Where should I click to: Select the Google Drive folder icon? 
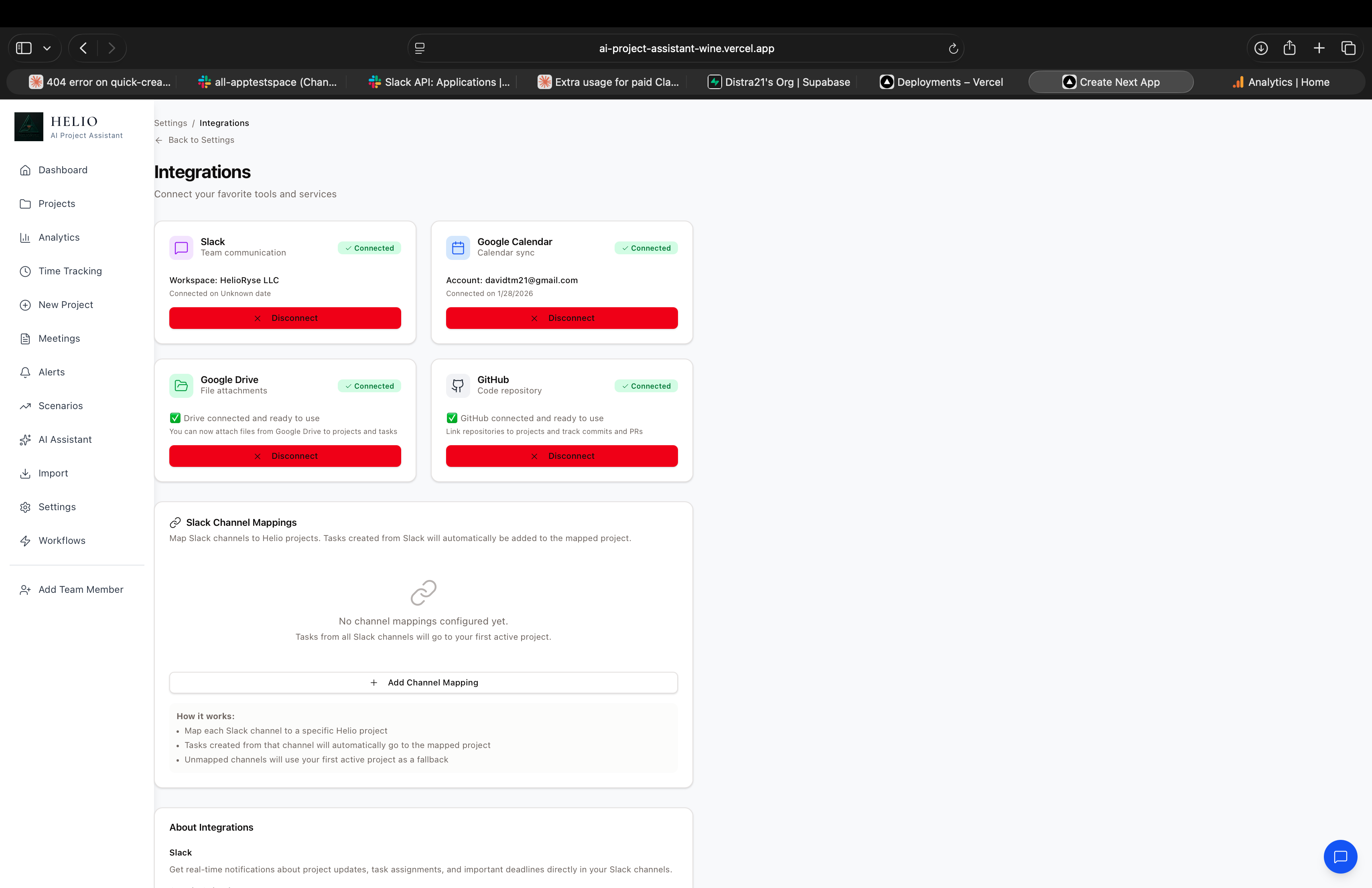[181, 385]
